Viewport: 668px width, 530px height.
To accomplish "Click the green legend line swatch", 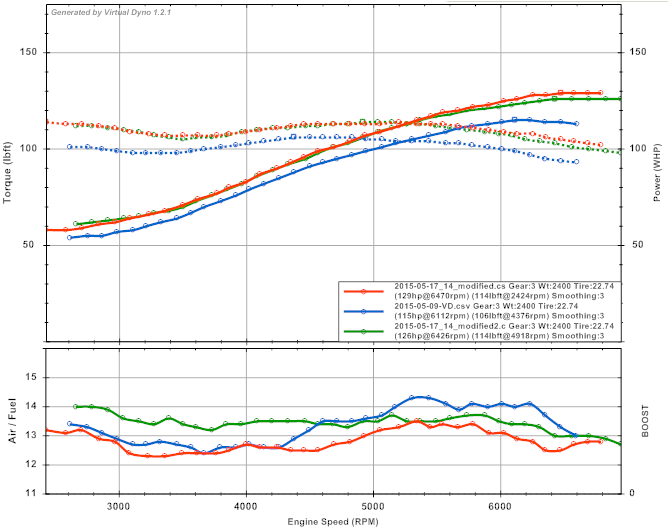I will click(364, 331).
